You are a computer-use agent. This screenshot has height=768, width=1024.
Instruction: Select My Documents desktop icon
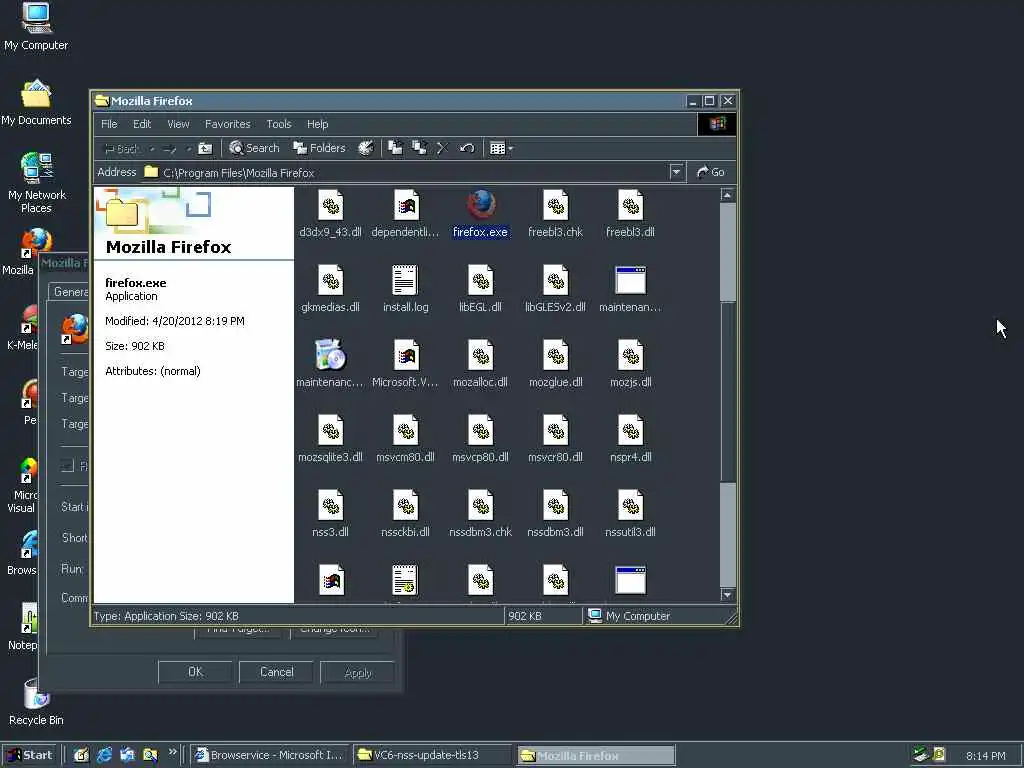pyautogui.click(x=36, y=103)
